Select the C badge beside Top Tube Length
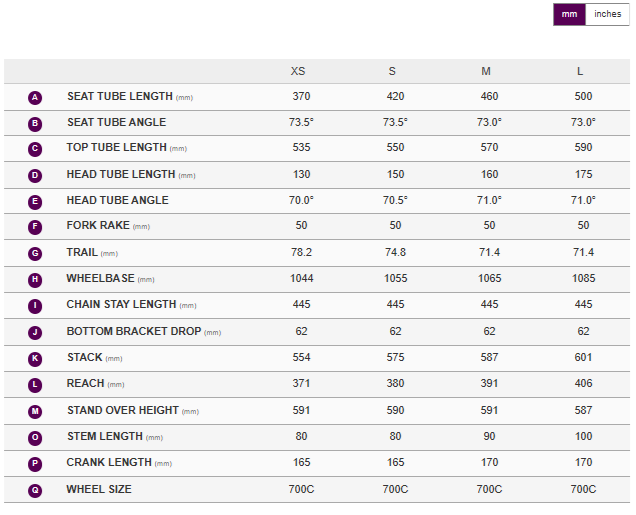 click(35, 149)
